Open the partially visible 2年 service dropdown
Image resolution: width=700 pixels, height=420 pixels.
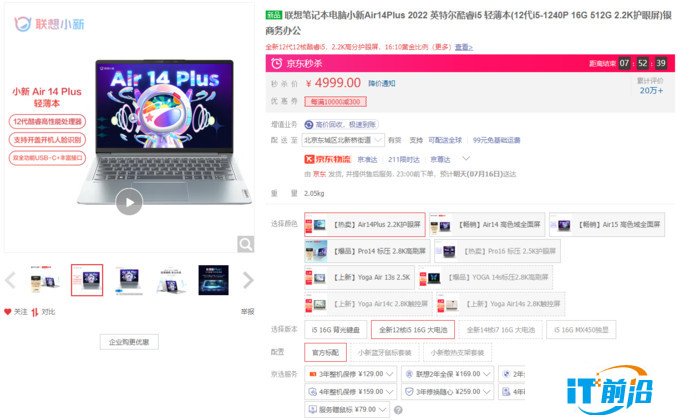512,374
